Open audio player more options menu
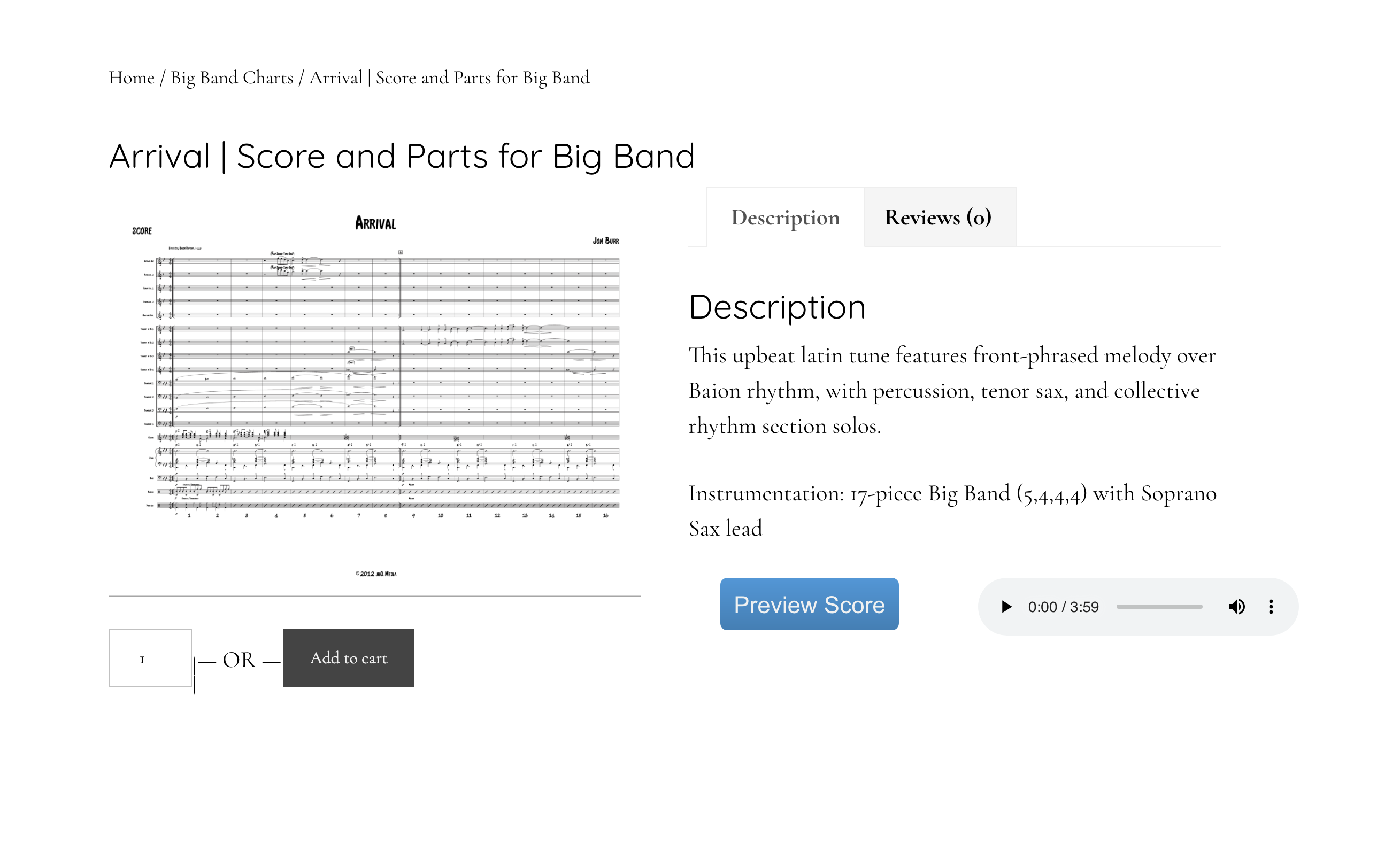 pos(1271,607)
